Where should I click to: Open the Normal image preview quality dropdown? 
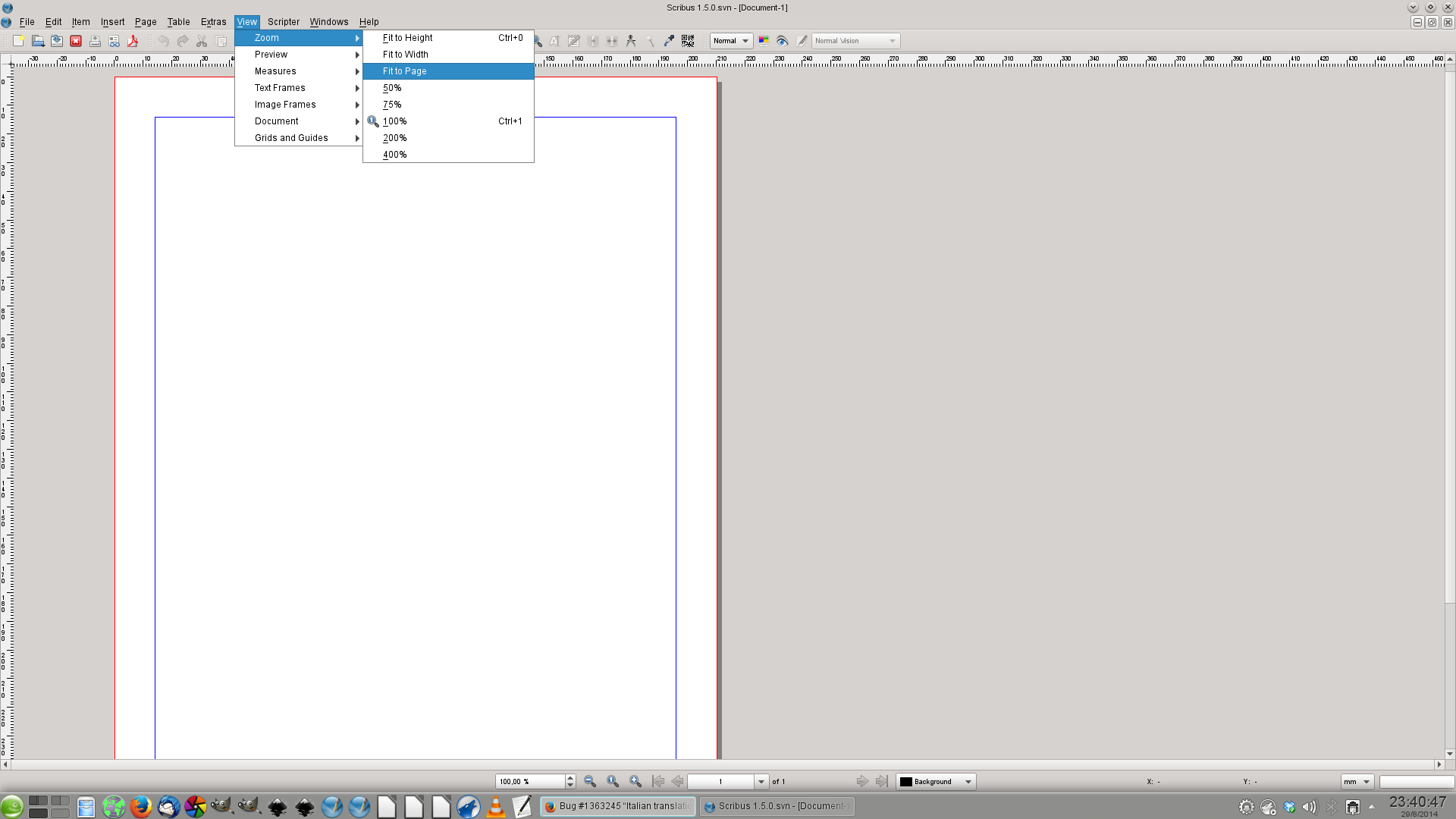pyautogui.click(x=731, y=41)
